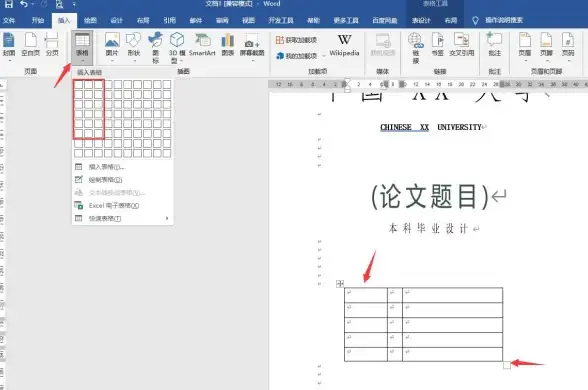The image size is (588, 390).
Task: Switch to the 邮件 (Mailings) tab
Action: pyautogui.click(x=196, y=20)
